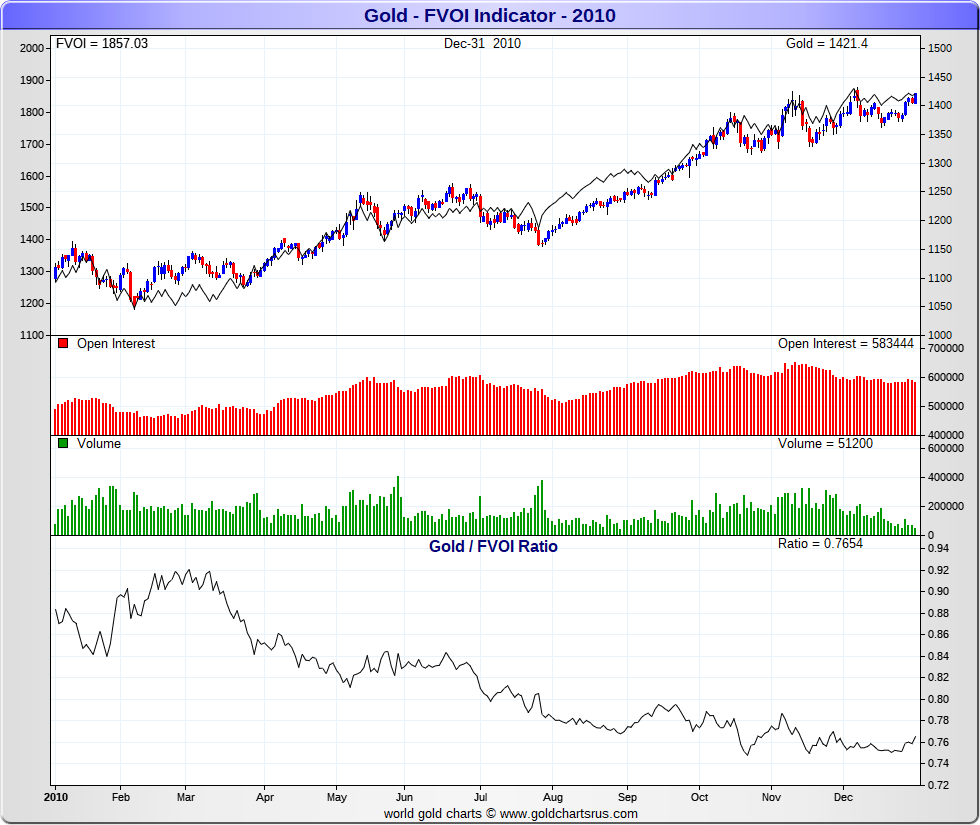Click the 'Mar' month axis label
This screenshot has width=980, height=825.
(186, 798)
